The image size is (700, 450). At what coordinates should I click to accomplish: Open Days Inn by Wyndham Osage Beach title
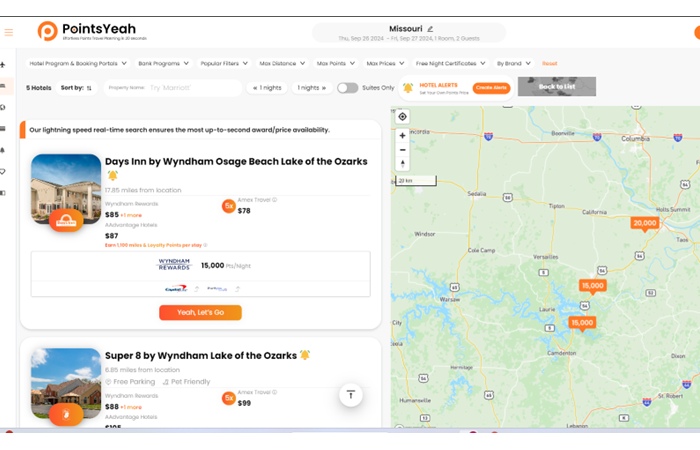click(x=236, y=162)
